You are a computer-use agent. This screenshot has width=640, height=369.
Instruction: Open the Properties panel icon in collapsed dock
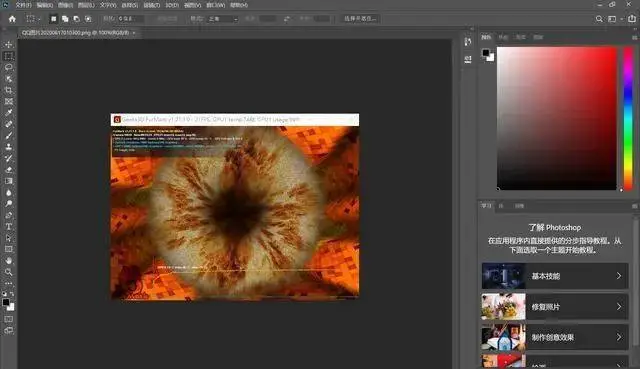[468, 59]
